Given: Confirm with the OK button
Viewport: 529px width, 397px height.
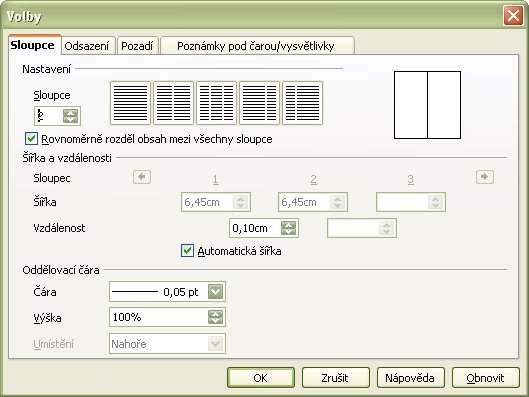Looking at the screenshot, I should point(261,378).
